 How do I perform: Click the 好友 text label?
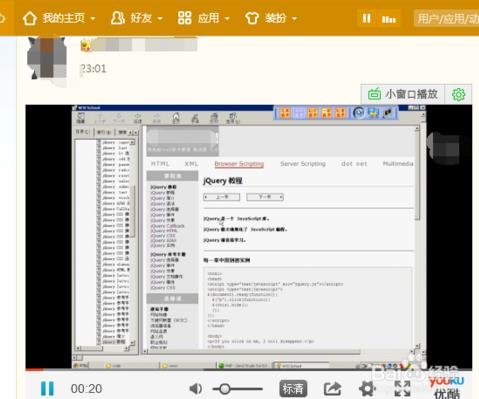[x=141, y=18]
